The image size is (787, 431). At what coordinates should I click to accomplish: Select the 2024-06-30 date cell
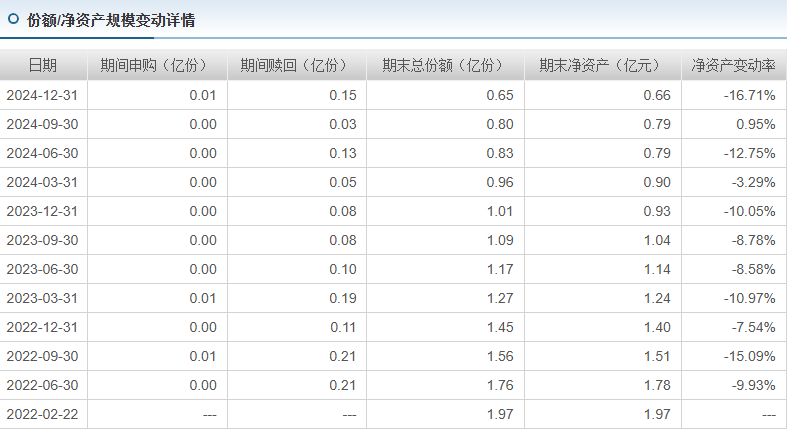click(42, 153)
